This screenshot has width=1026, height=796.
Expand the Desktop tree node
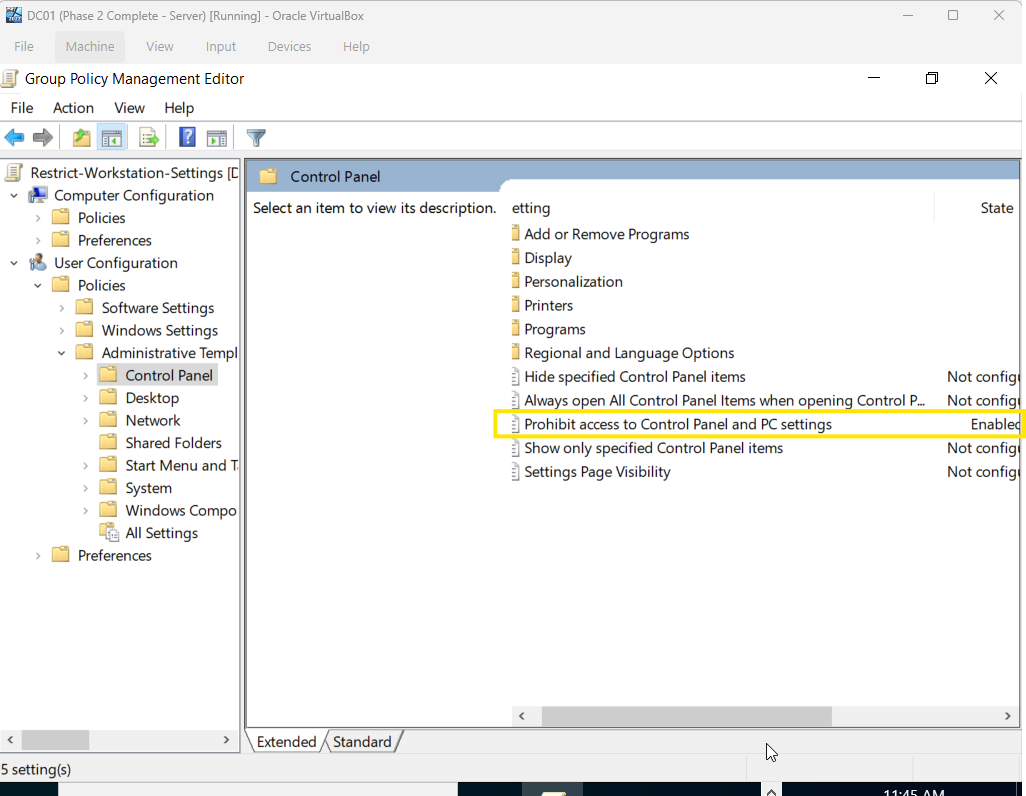[85, 398]
